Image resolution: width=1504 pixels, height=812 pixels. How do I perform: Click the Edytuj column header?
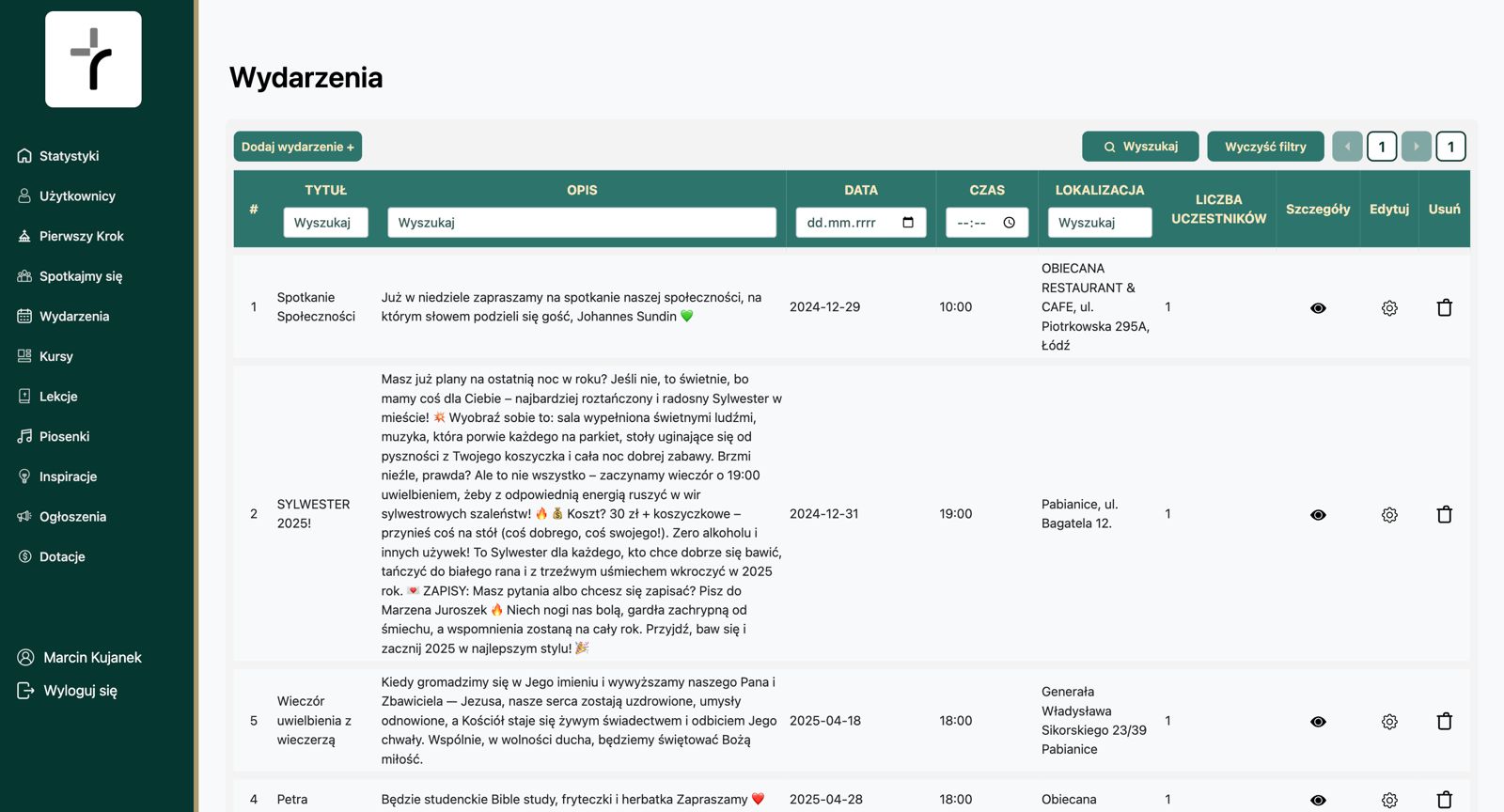[x=1389, y=209]
